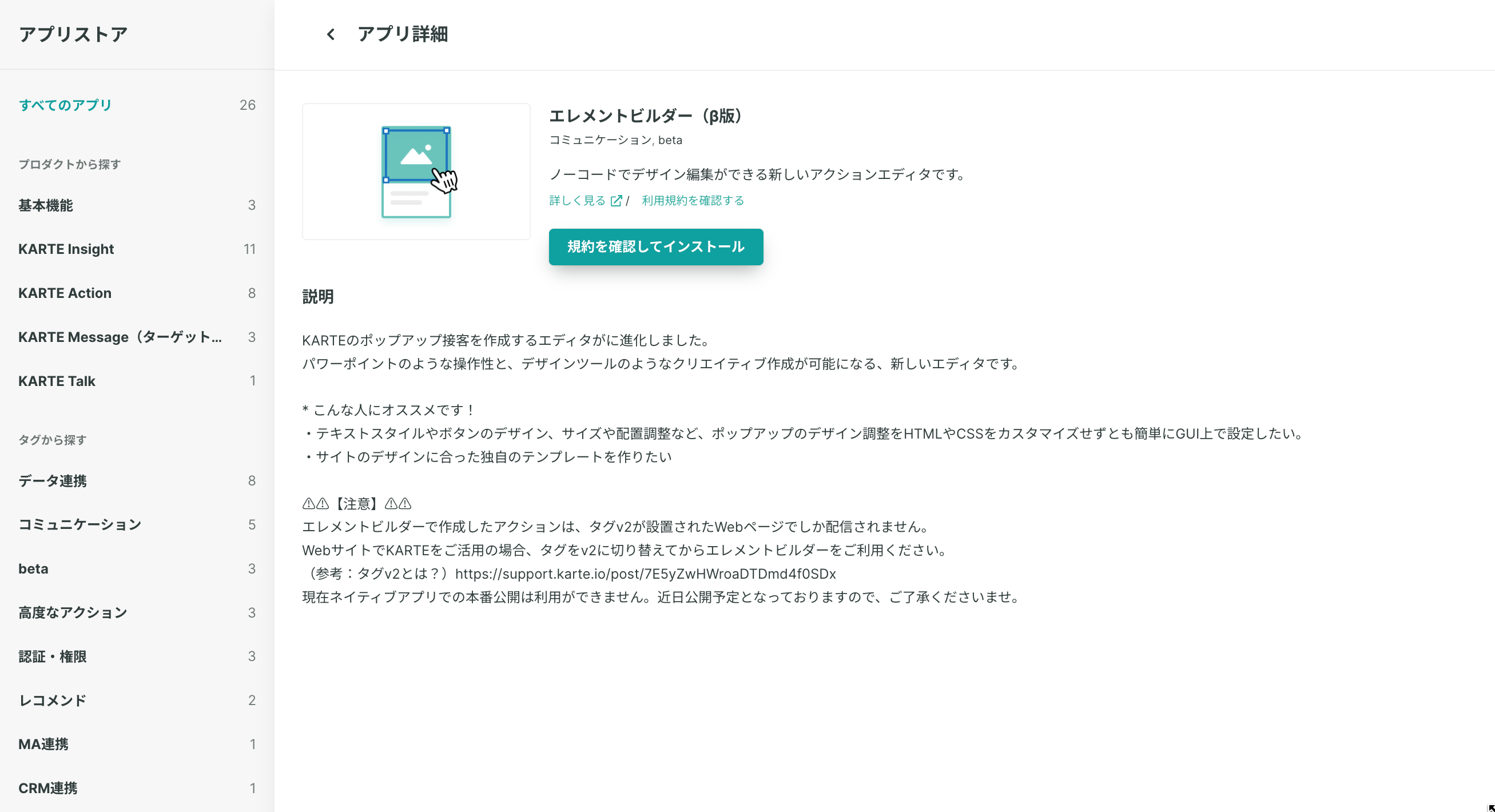The image size is (1495, 812).
Task: Filter by the beta tag
Action: 33,569
